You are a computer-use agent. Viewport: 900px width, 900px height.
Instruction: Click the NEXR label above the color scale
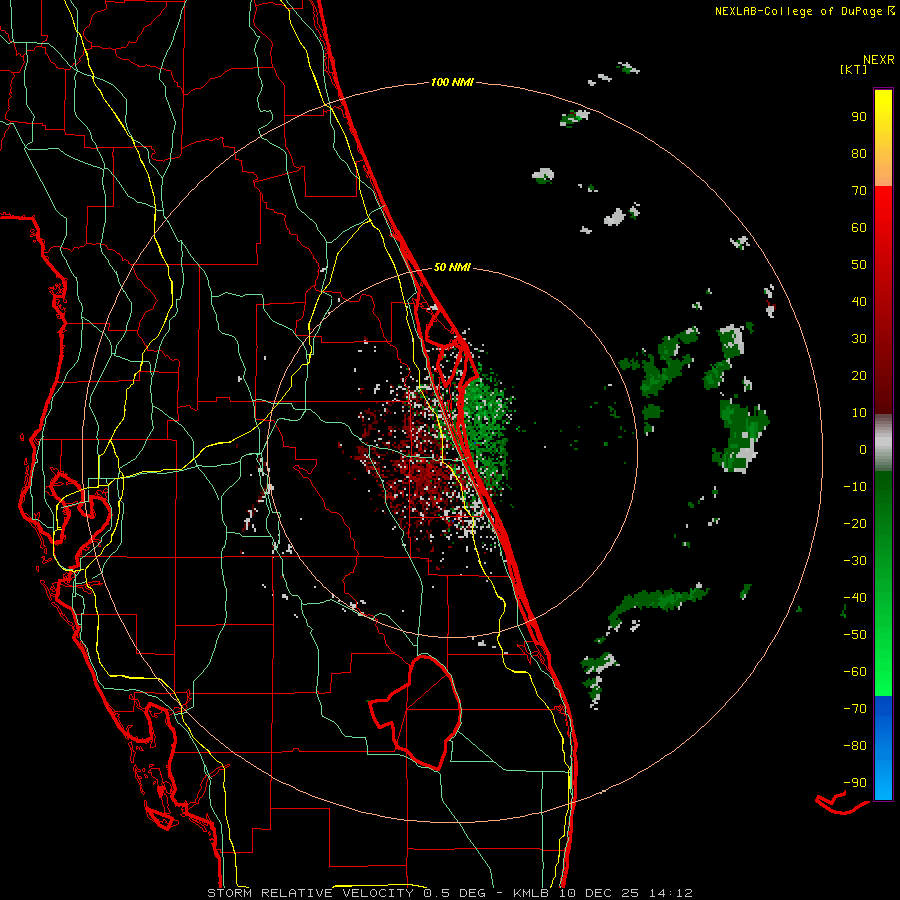click(878, 60)
